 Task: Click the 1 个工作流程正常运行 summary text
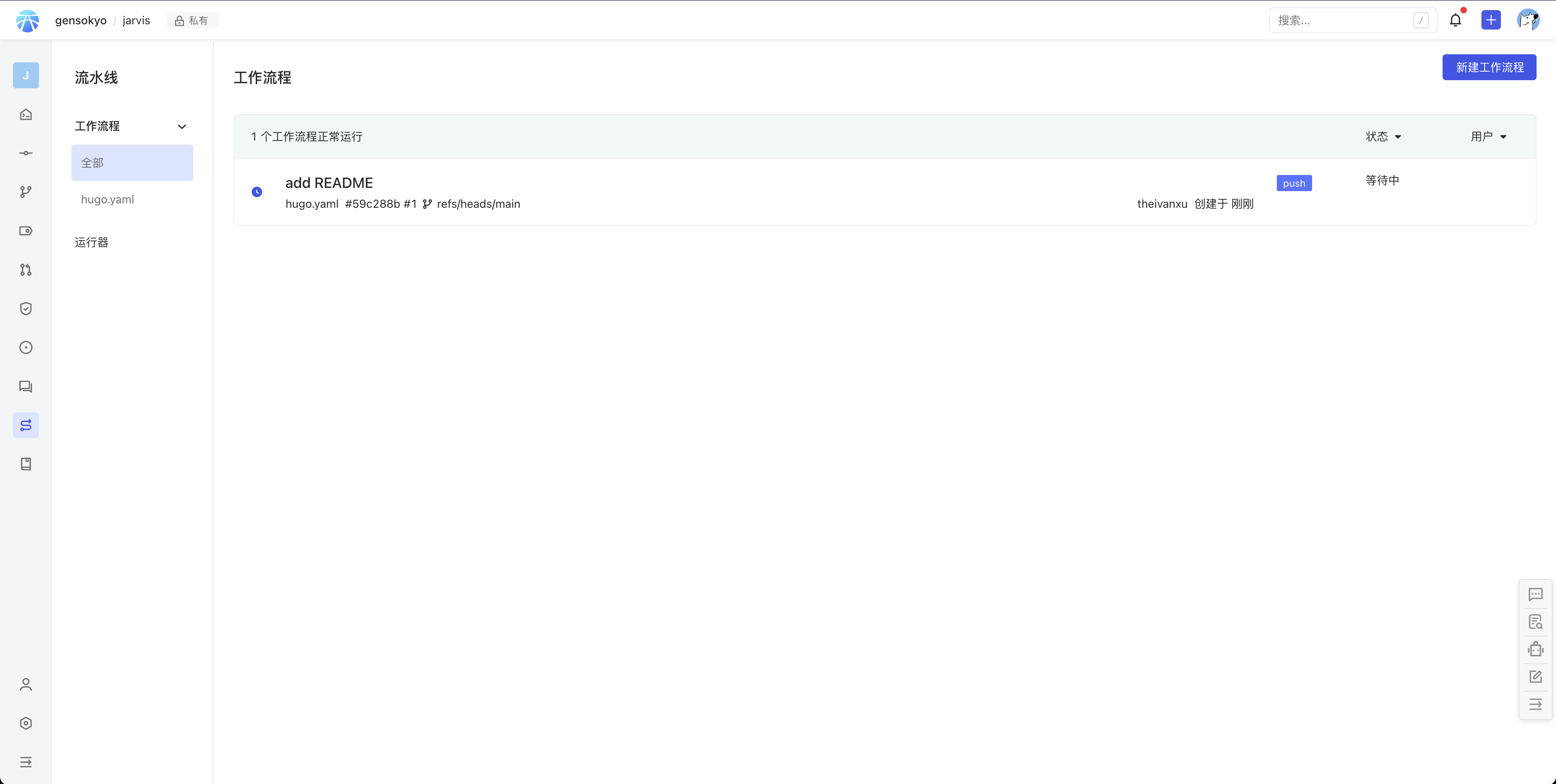307,136
